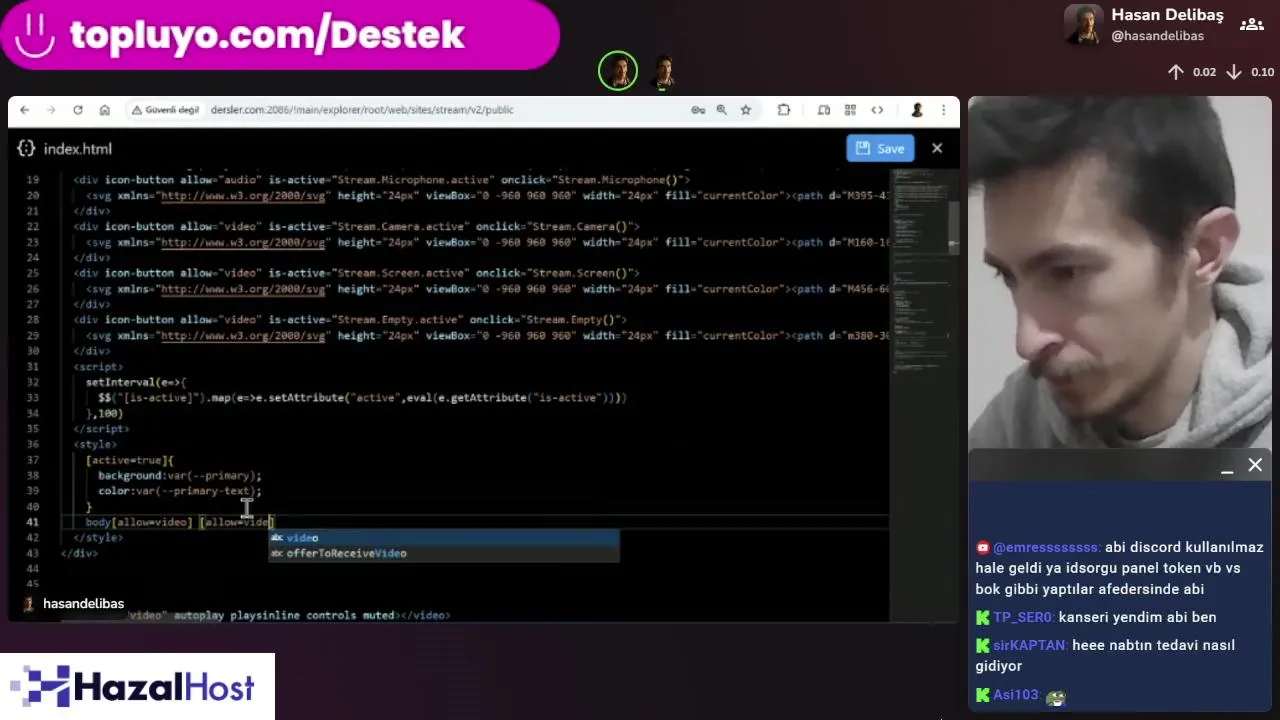Screen dimensions: 1280x720
Task: Click the smiley logo in topluyo banner
Action: point(35,35)
